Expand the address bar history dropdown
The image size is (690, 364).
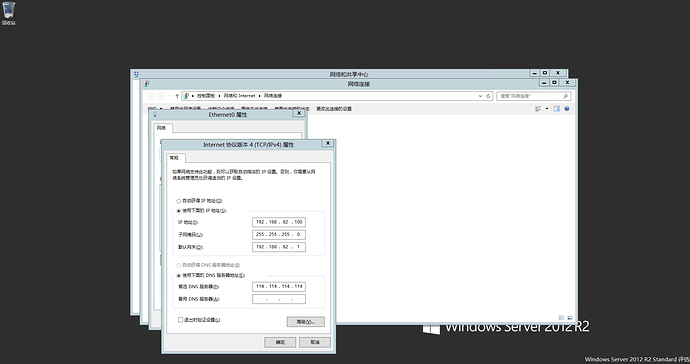[480, 96]
